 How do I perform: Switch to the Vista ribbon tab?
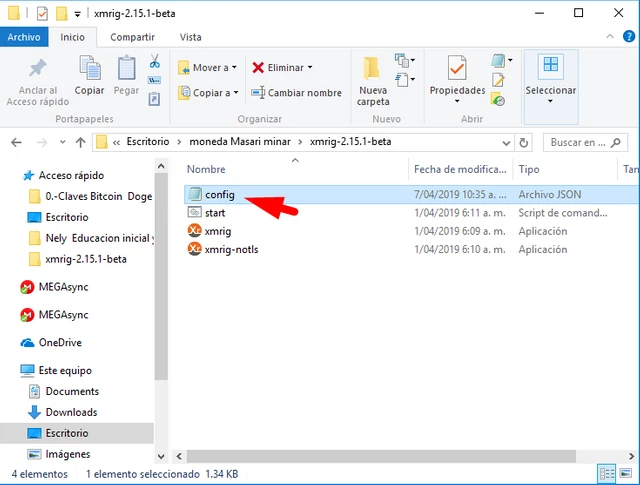click(190, 37)
